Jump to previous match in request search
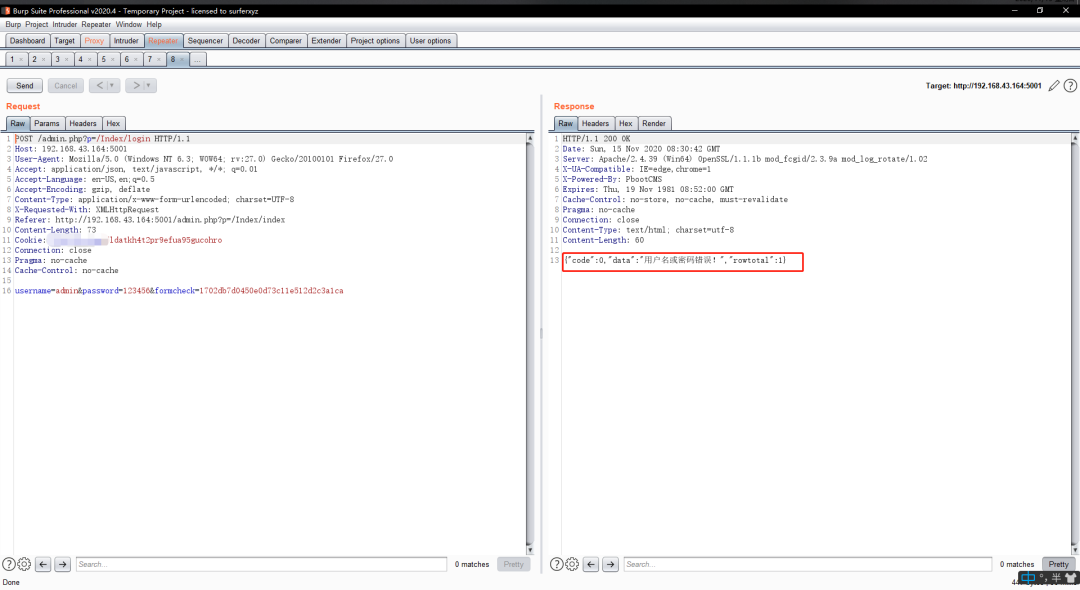The image size is (1080, 590). (43, 564)
